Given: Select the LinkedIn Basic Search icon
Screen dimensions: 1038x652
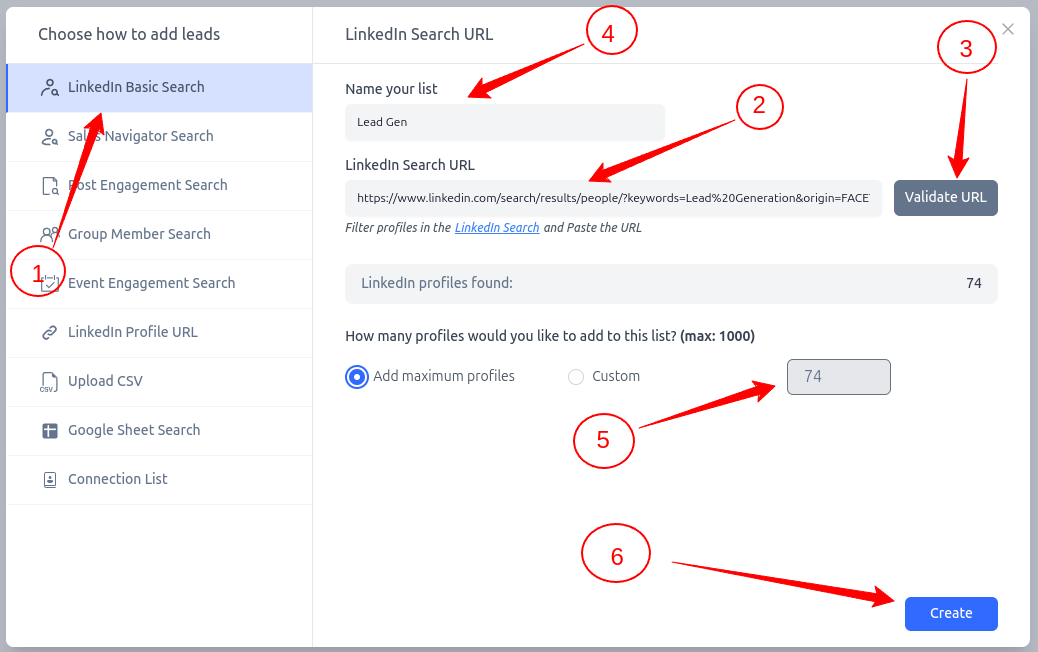Looking at the screenshot, I should click(48, 87).
